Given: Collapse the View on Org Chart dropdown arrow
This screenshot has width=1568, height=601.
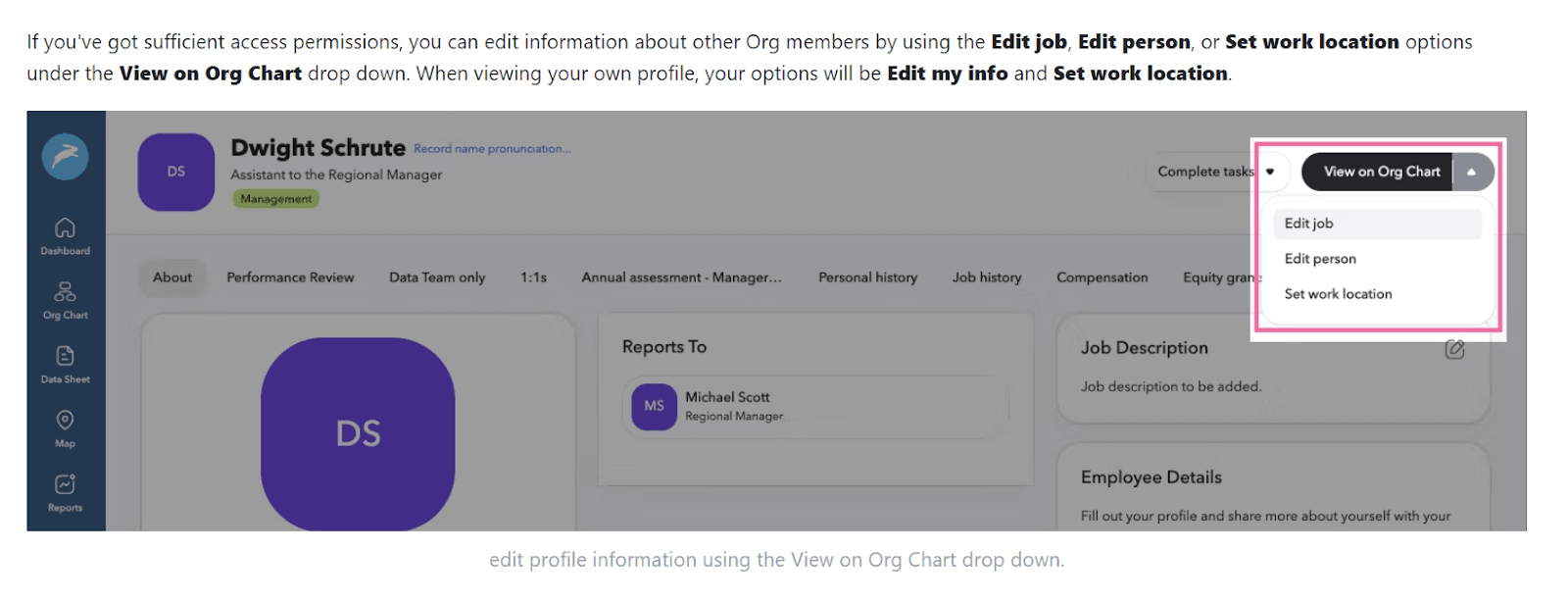Looking at the screenshot, I should click(x=1471, y=172).
